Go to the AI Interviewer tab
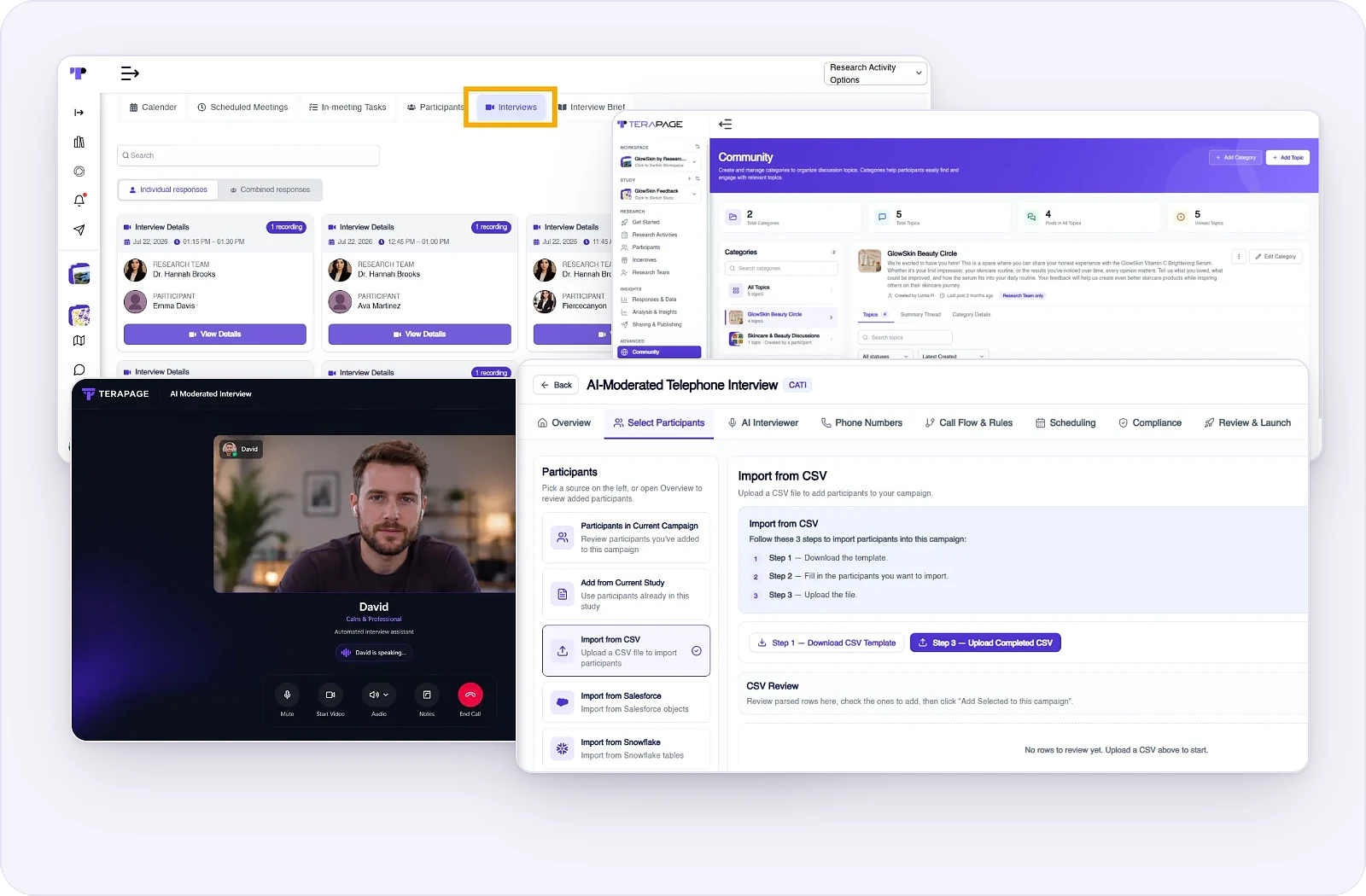 coord(762,423)
